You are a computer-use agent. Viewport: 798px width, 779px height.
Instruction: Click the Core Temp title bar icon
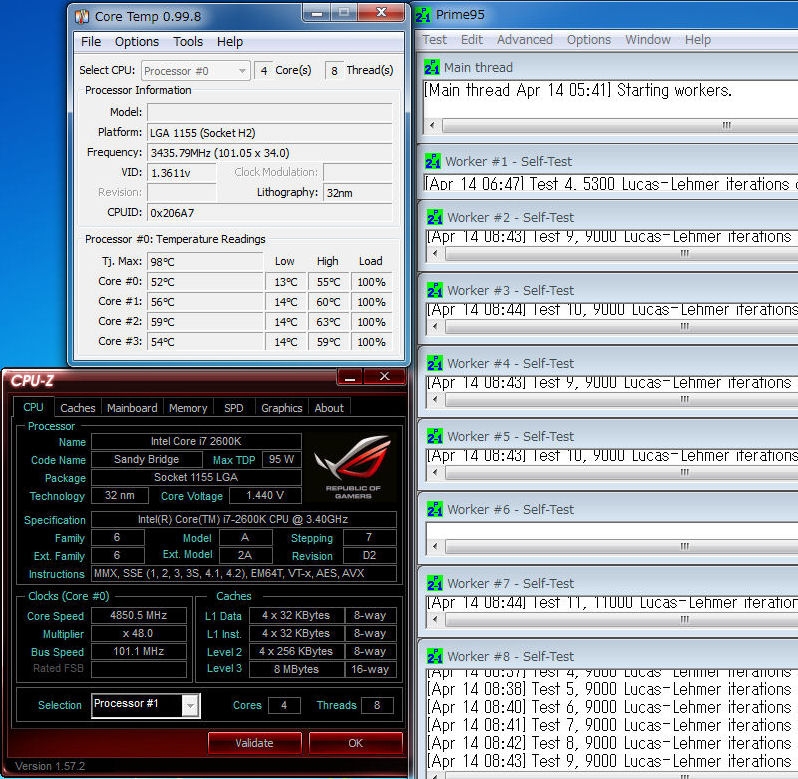[81, 17]
